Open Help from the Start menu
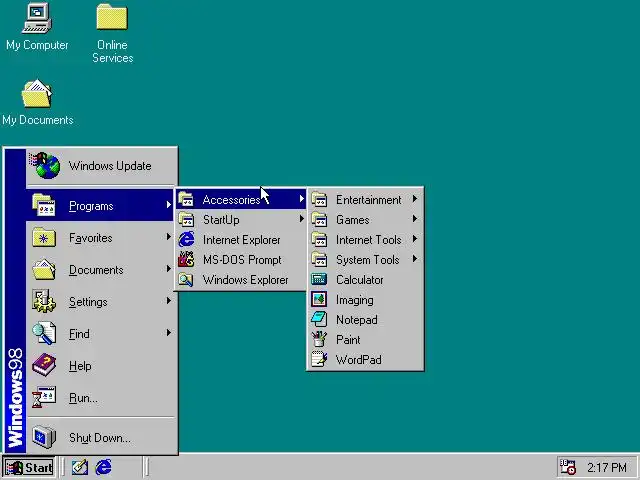Image resolution: width=640 pixels, height=480 pixels. tap(102, 366)
